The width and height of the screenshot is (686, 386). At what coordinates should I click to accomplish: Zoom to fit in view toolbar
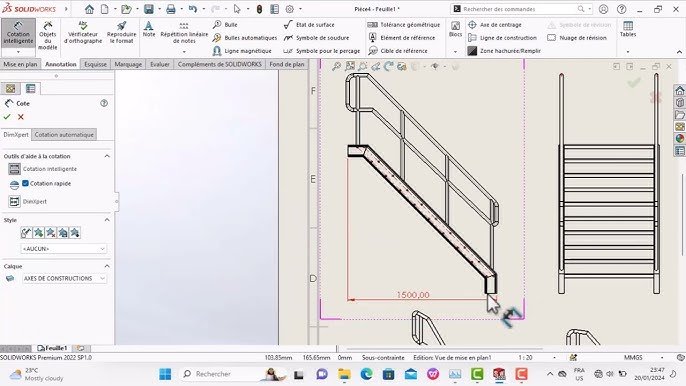pyautogui.click(x=336, y=67)
